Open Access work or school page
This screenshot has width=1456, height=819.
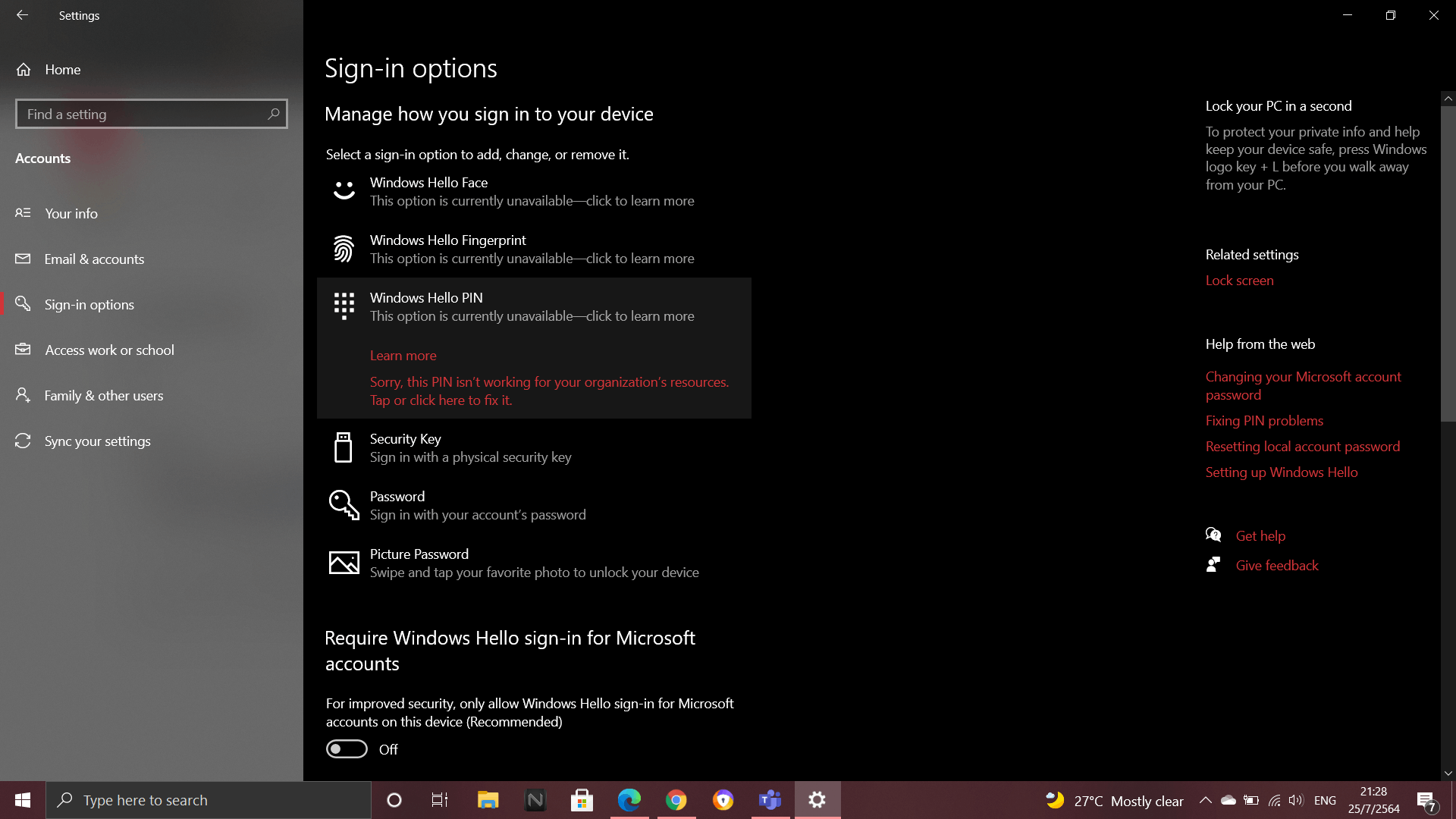[109, 350]
